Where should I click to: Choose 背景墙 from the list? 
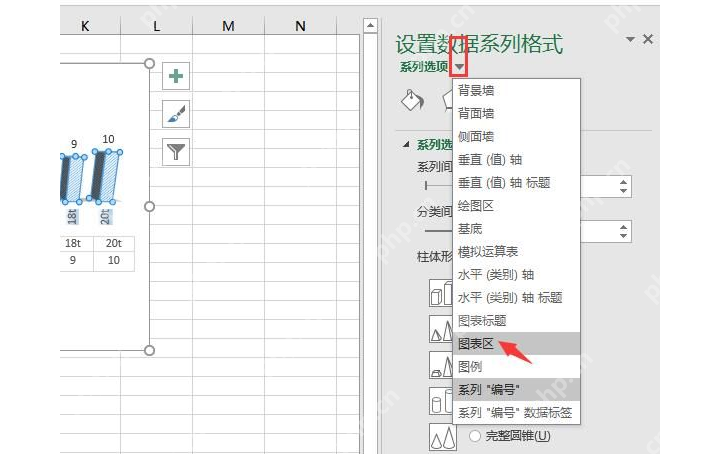[516, 90]
